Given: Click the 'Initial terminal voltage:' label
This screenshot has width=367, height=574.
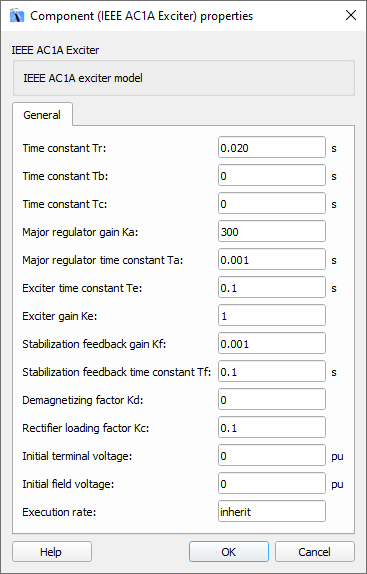Looking at the screenshot, I should point(76,456).
